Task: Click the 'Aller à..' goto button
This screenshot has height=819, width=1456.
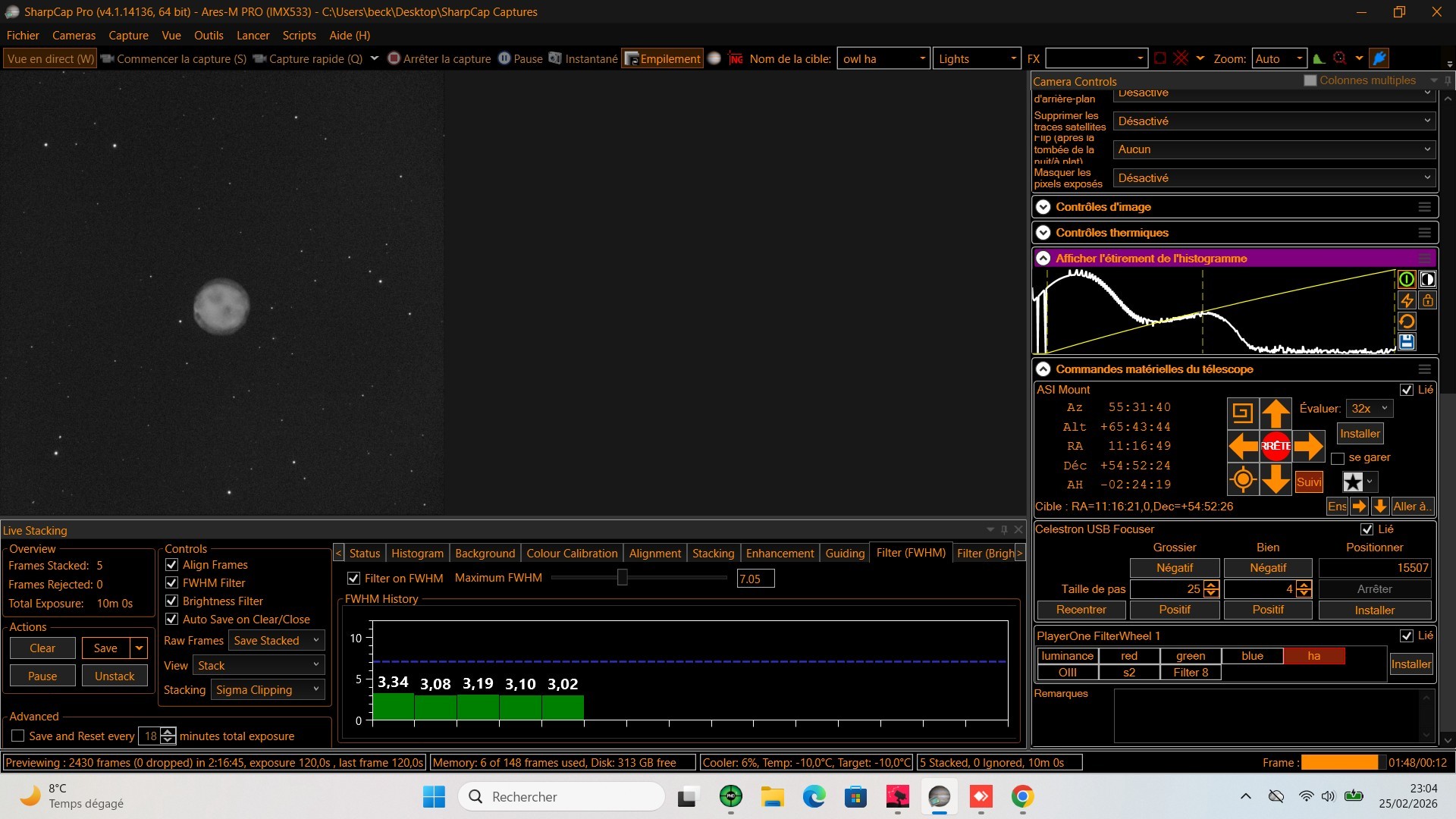Action: pos(1411,507)
